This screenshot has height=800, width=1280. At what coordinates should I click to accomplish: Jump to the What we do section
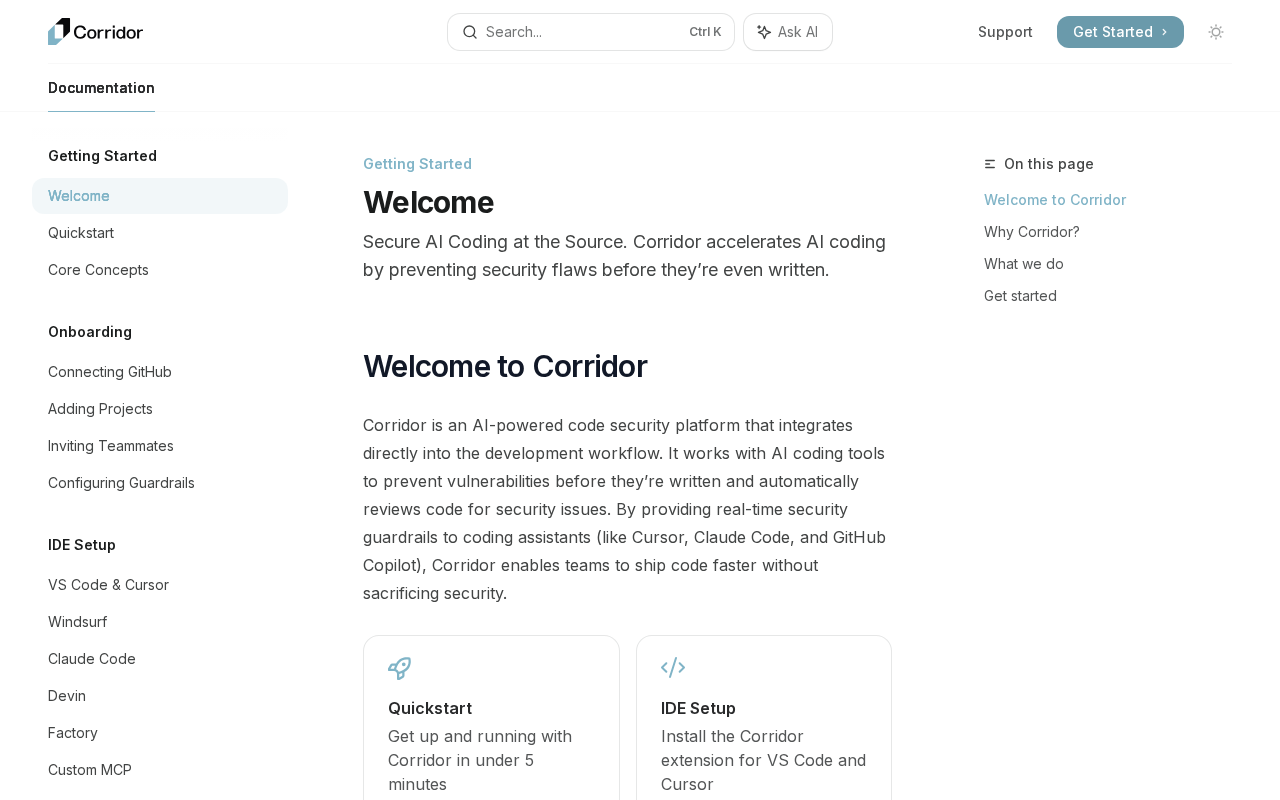coord(1024,264)
